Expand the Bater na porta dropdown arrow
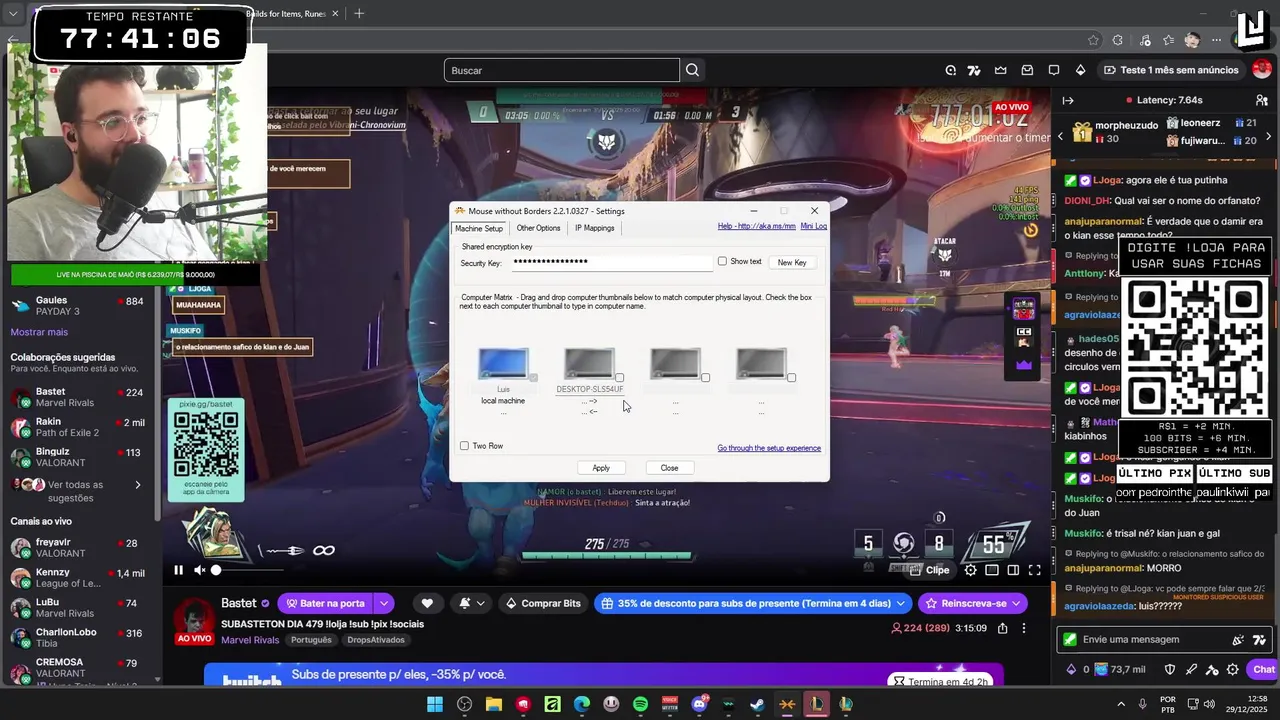The image size is (1280, 720). 383,603
